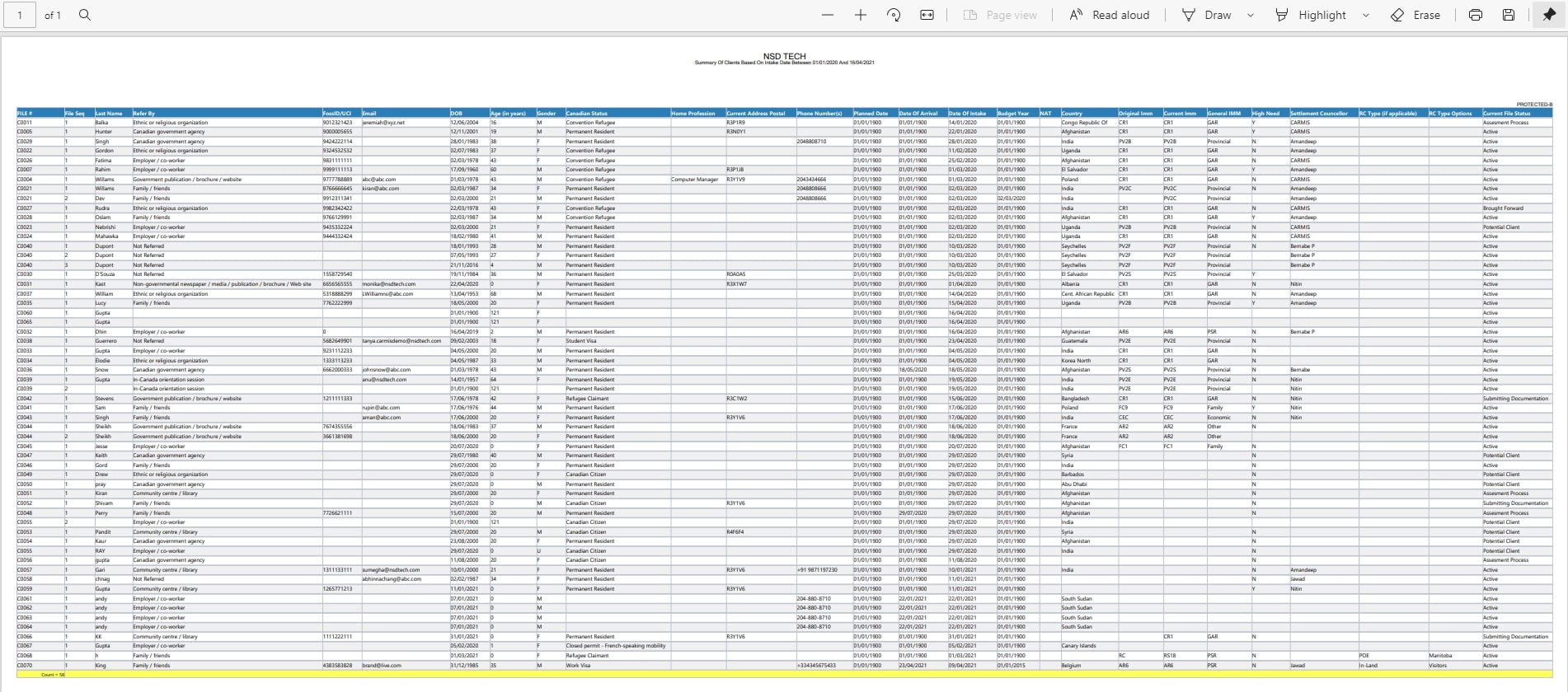Expand the Draw options dropdown arrow
Screen dimensions: 1568x692
(x=1251, y=15)
